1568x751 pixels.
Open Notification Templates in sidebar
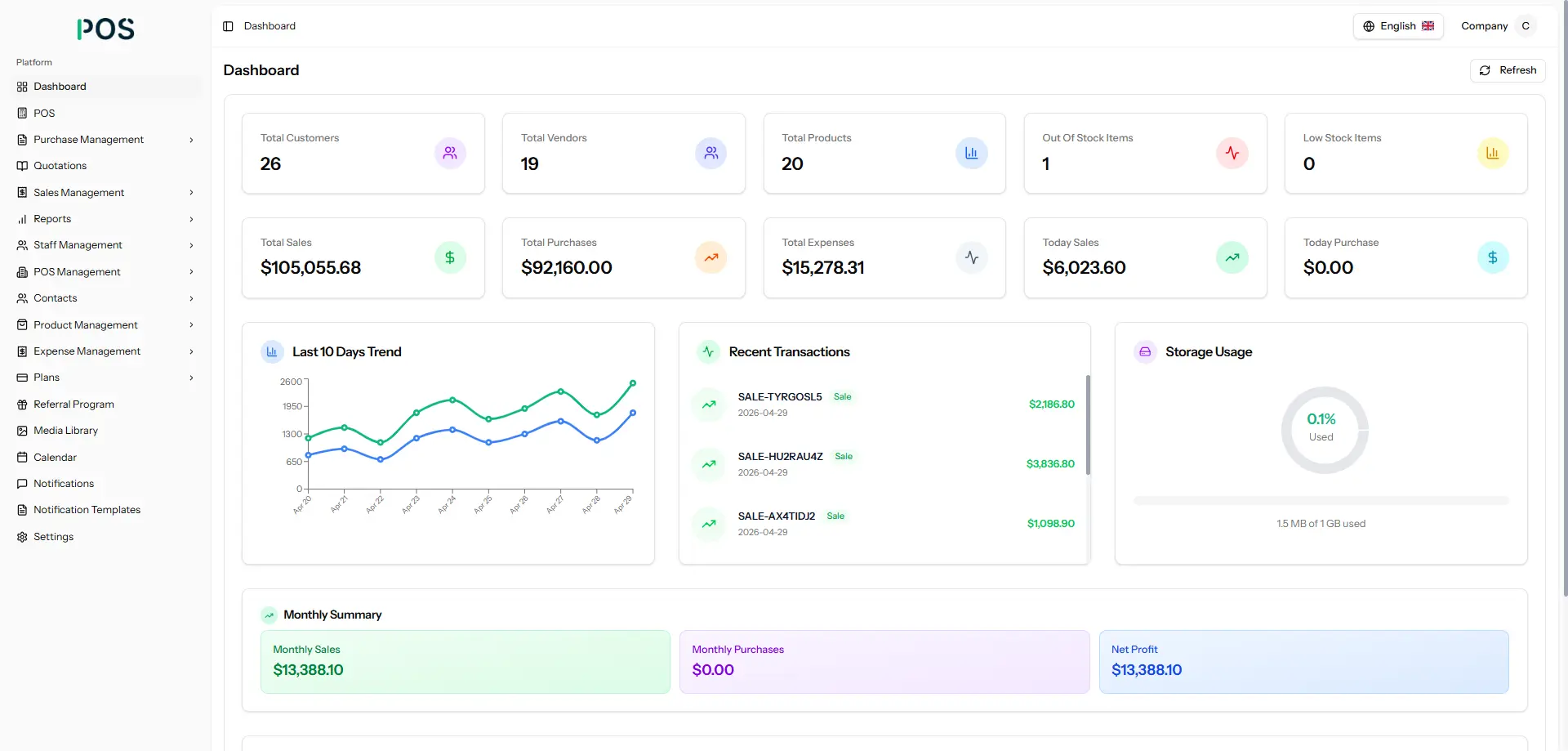click(x=106, y=510)
